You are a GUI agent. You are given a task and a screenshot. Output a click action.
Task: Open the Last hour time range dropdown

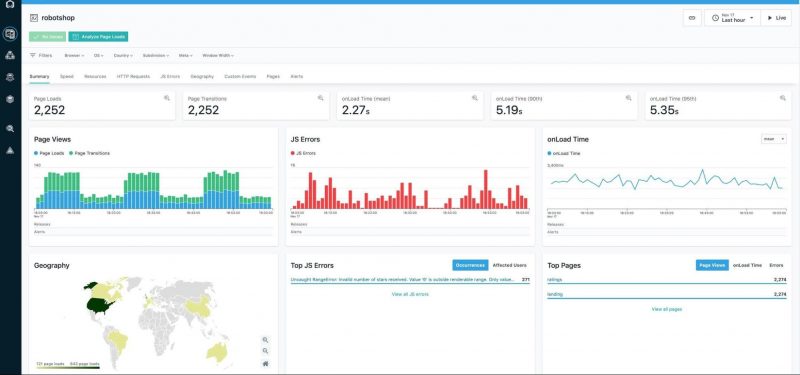(733, 18)
